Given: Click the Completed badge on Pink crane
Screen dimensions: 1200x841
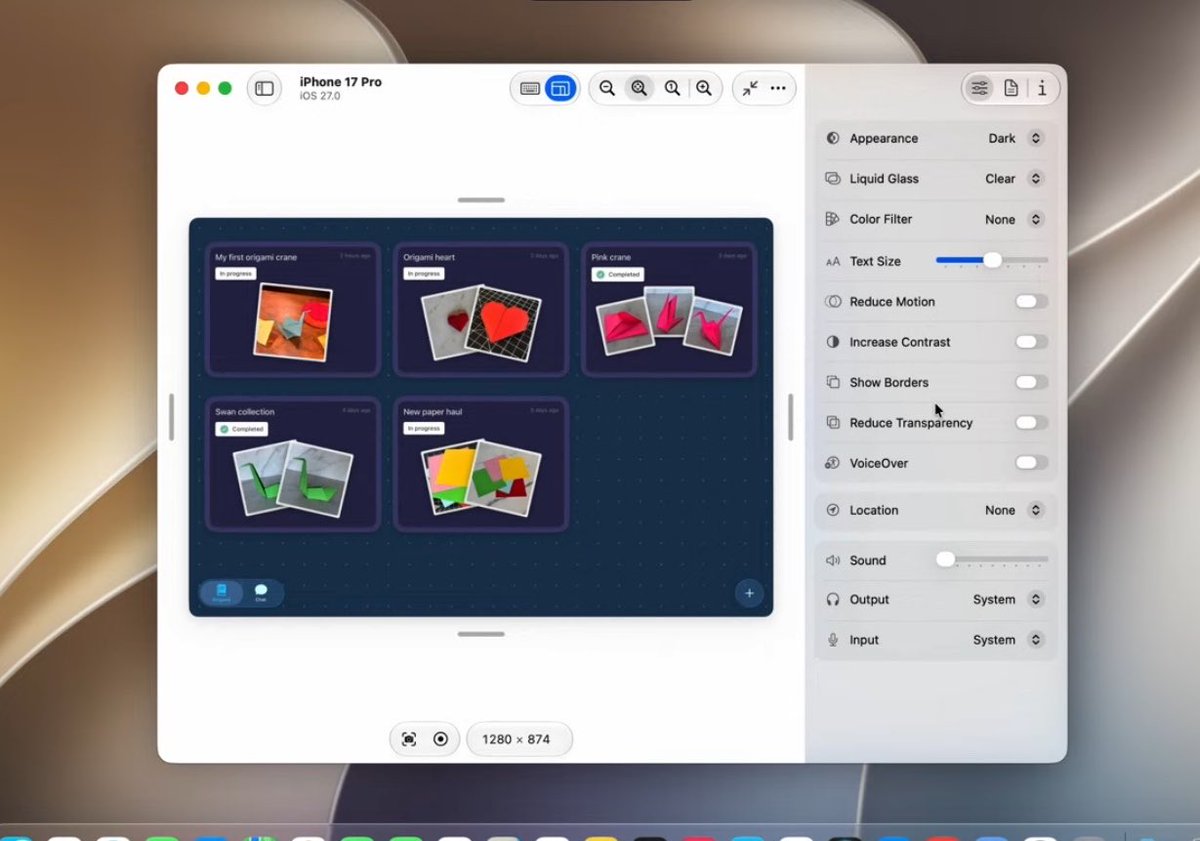Looking at the screenshot, I should tap(617, 274).
